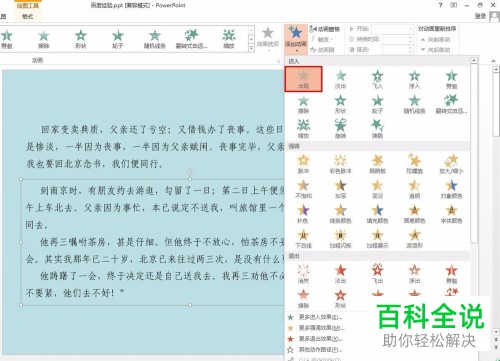Choose 淡出 under the 进入 section
The width and height of the screenshot is (500, 361).
click(x=340, y=79)
